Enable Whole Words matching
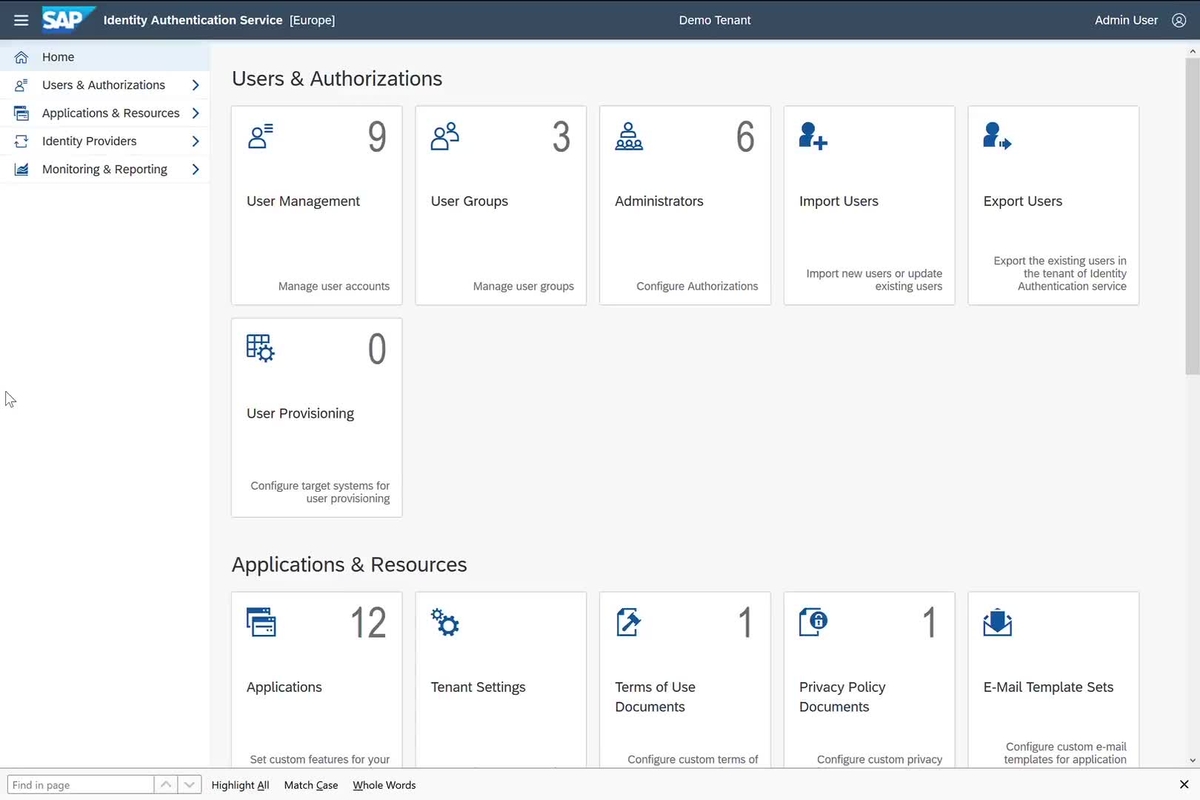1200x800 pixels. 384,785
